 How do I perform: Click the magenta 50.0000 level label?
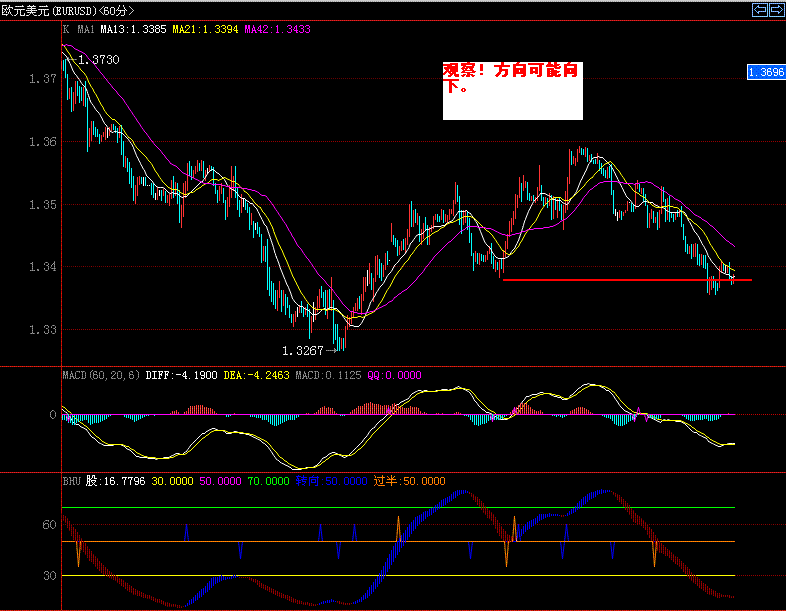[x=221, y=481]
